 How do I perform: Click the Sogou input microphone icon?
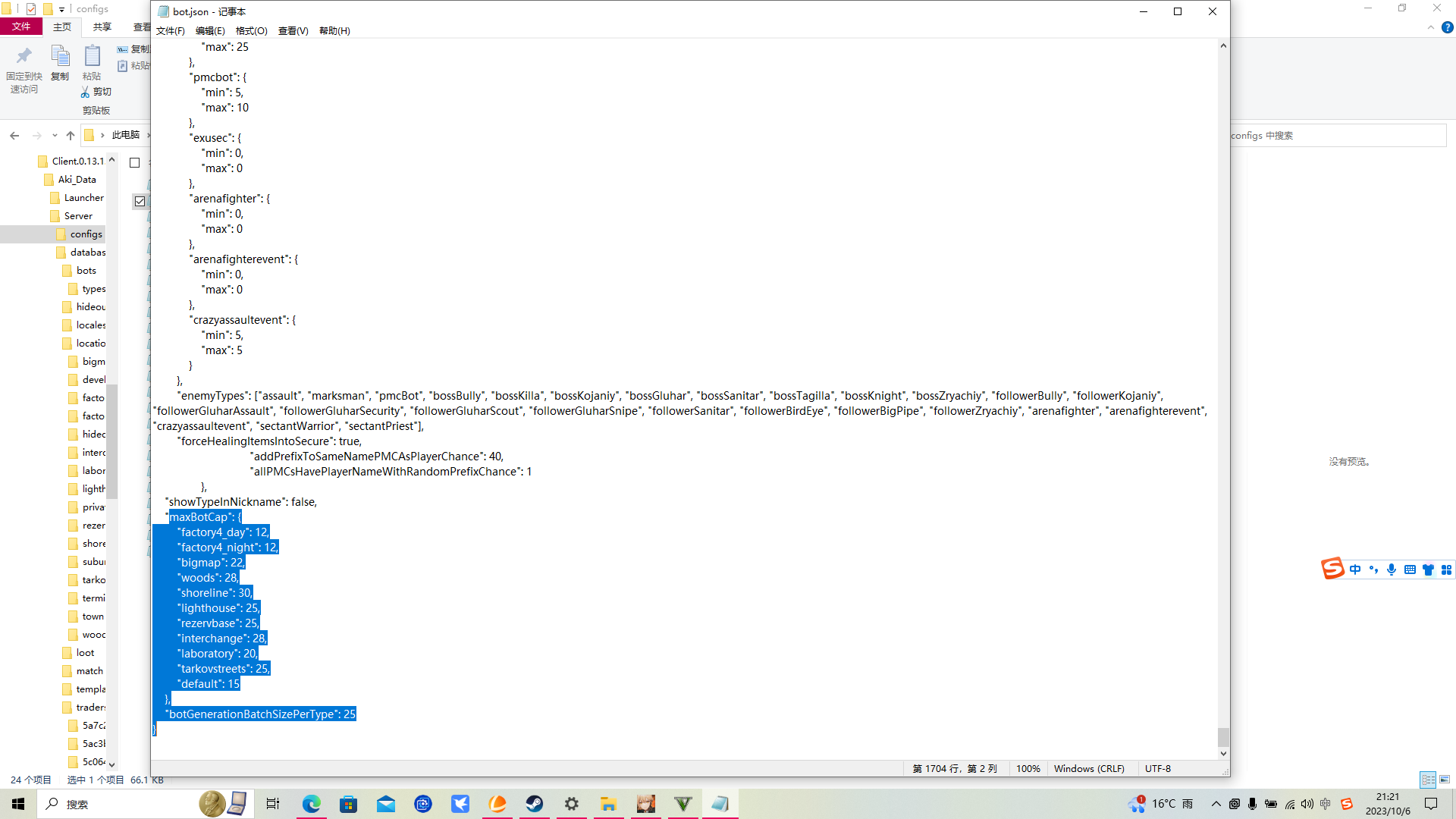1392,570
